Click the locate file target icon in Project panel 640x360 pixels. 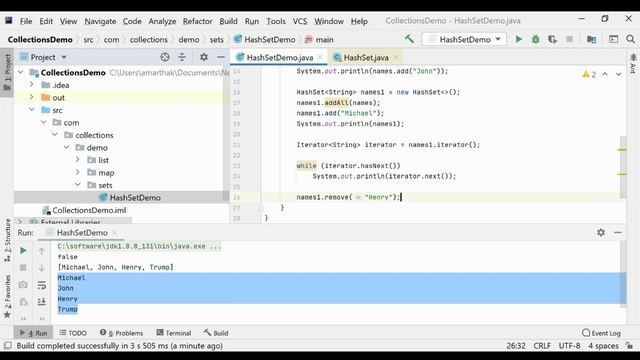[165, 57]
